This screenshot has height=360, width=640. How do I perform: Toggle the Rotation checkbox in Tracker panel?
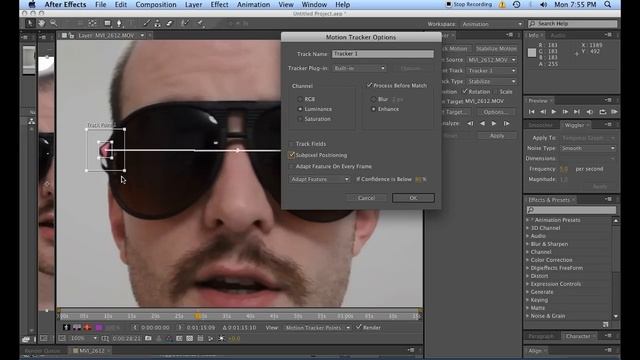(464, 91)
